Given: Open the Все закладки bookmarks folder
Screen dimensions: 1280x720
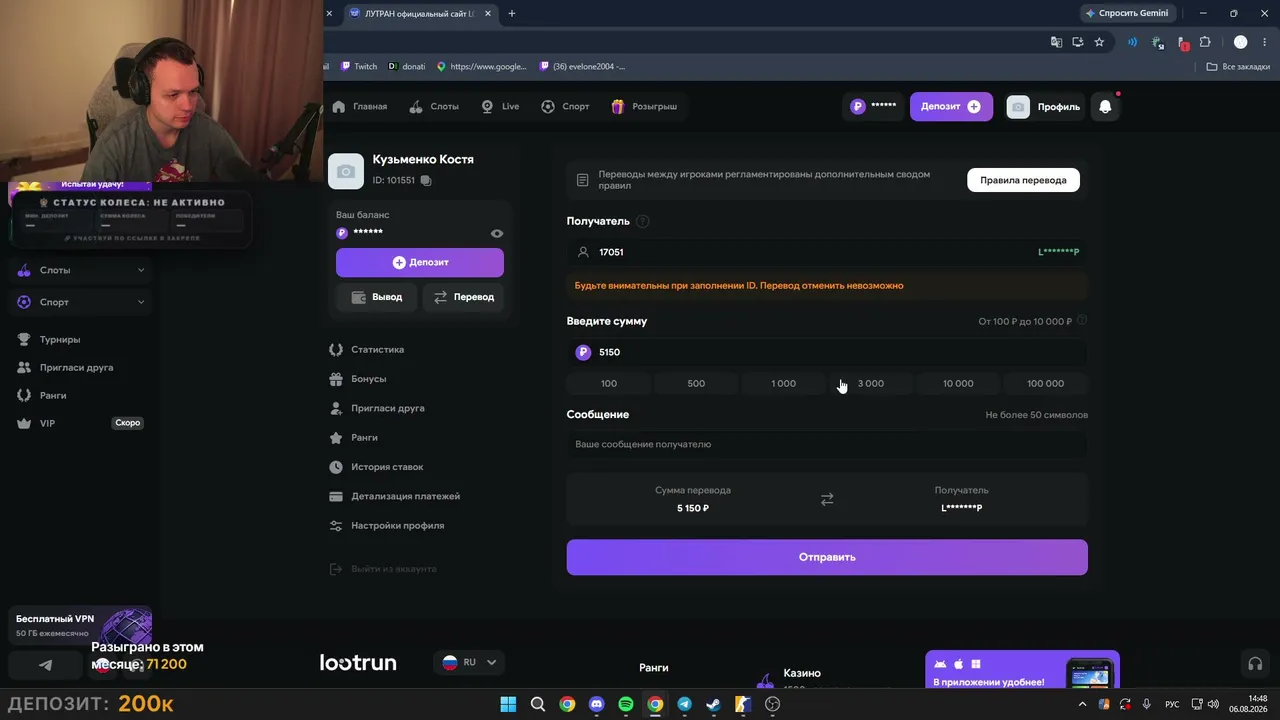Looking at the screenshot, I should 1238,67.
